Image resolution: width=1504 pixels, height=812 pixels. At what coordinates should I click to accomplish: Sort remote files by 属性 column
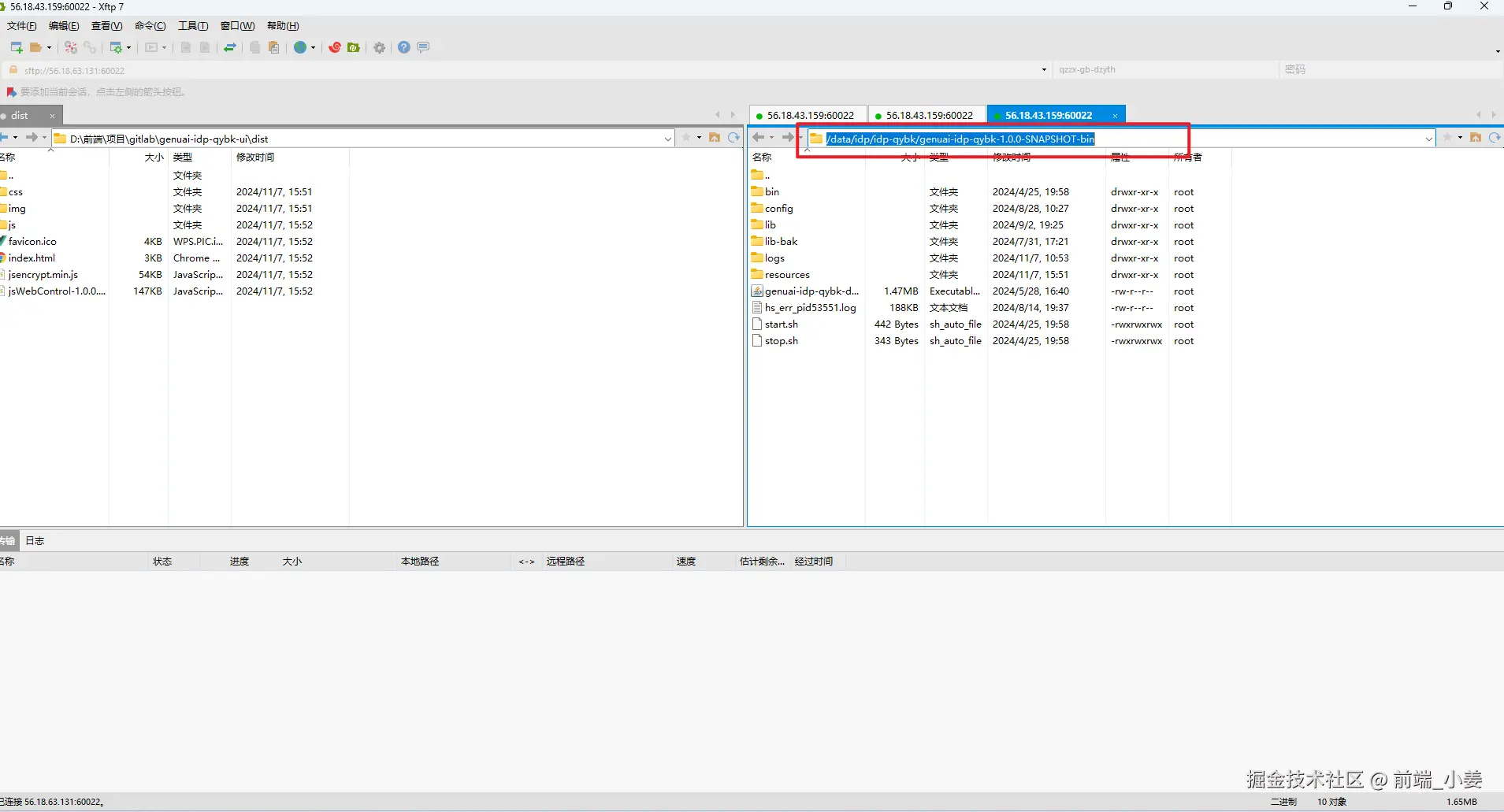(1120, 158)
